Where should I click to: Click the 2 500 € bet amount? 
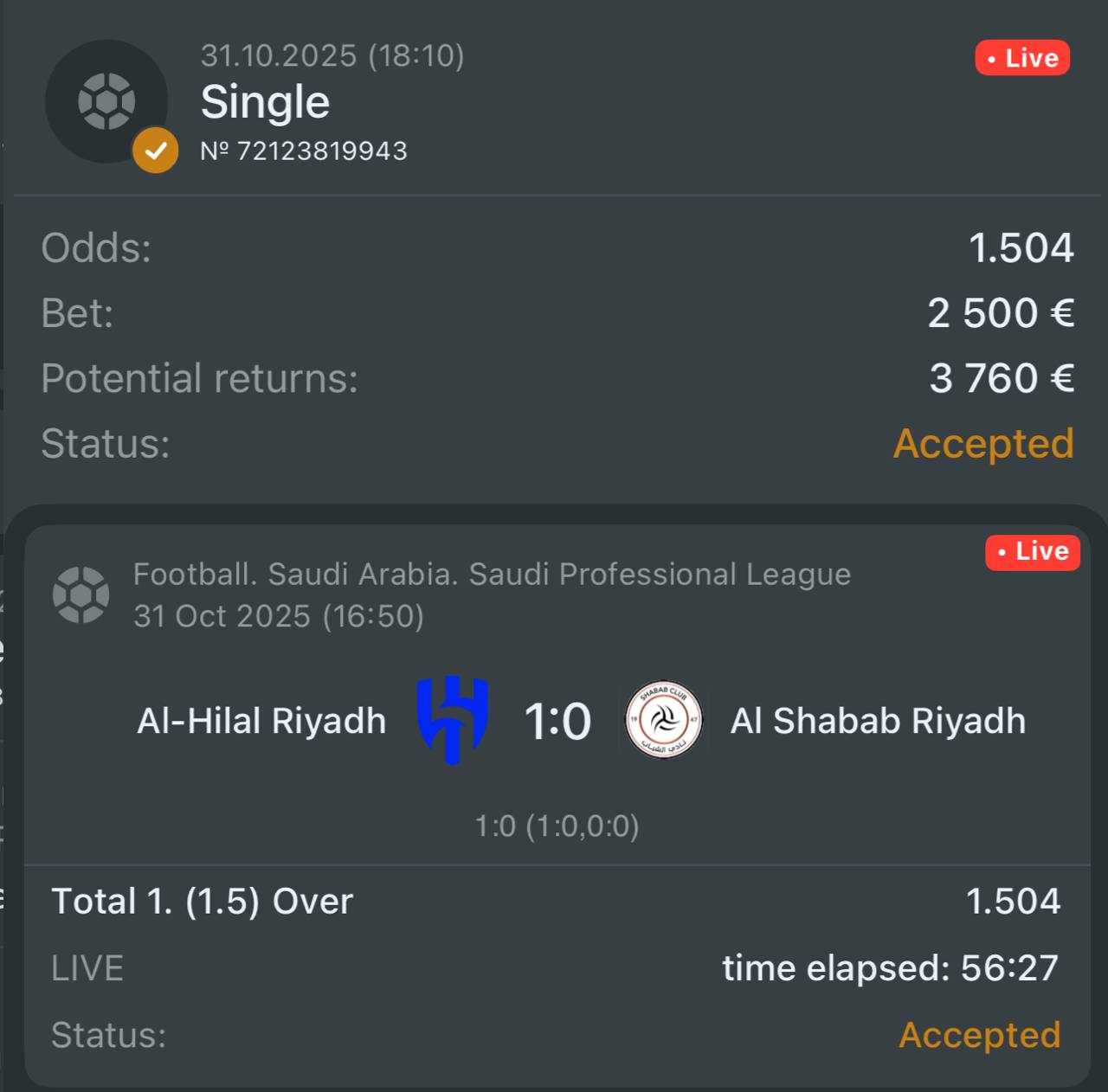[x=1001, y=313]
